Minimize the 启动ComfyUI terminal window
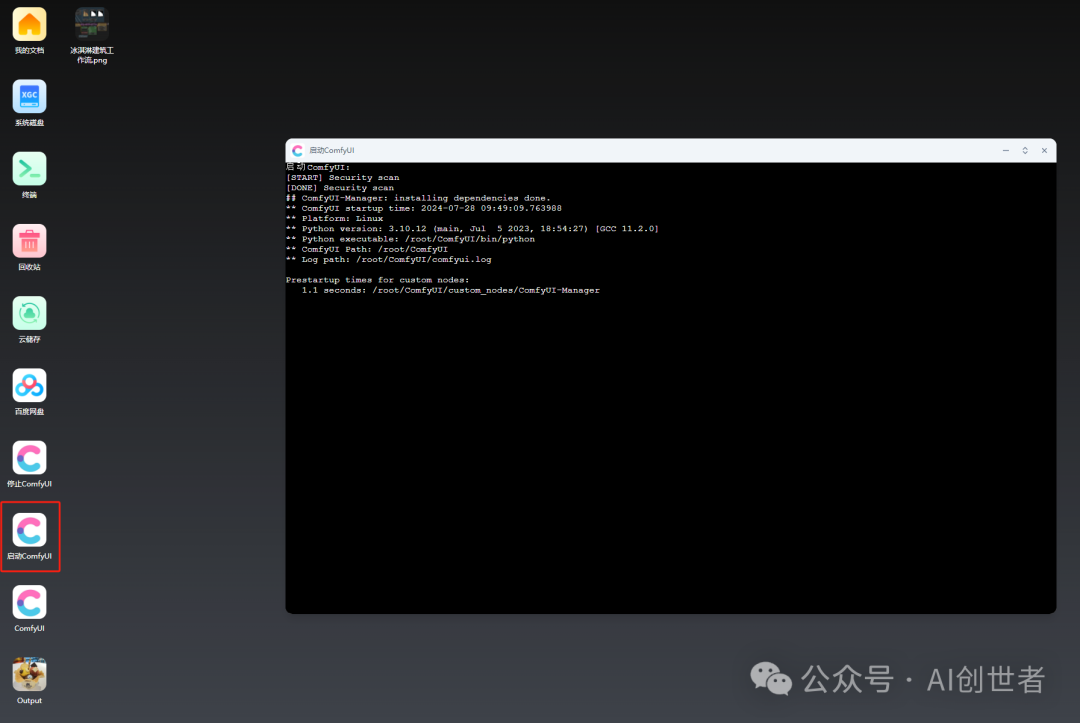 [x=1005, y=151]
